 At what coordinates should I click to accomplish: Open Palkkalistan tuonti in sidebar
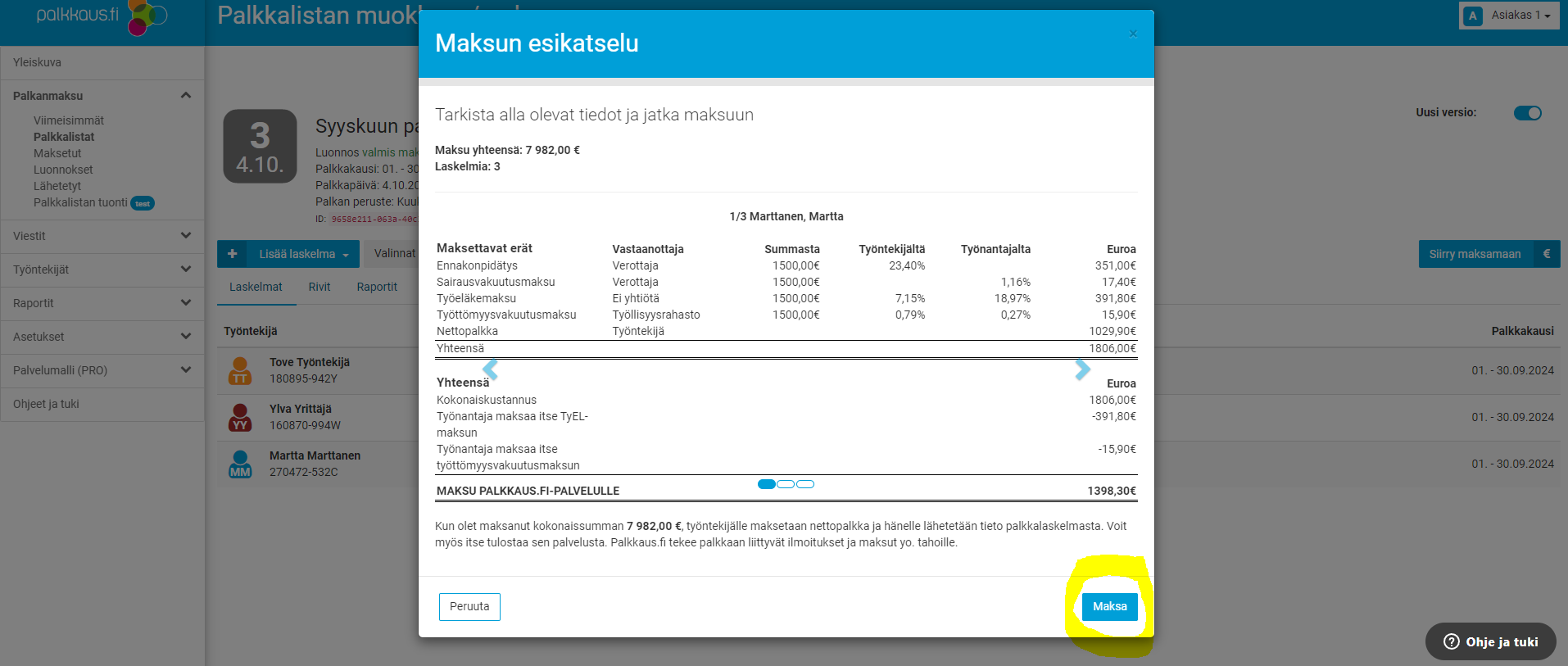(80, 202)
